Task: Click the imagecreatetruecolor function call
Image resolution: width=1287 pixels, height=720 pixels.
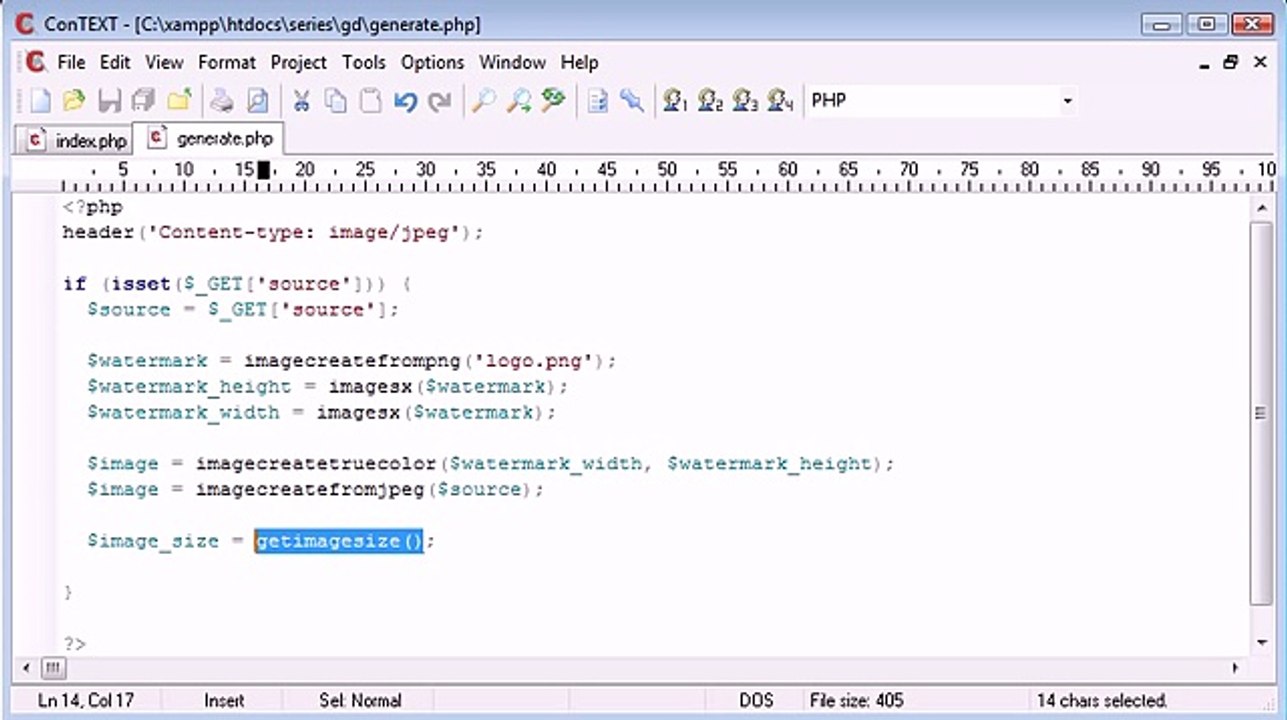Action: click(316, 464)
